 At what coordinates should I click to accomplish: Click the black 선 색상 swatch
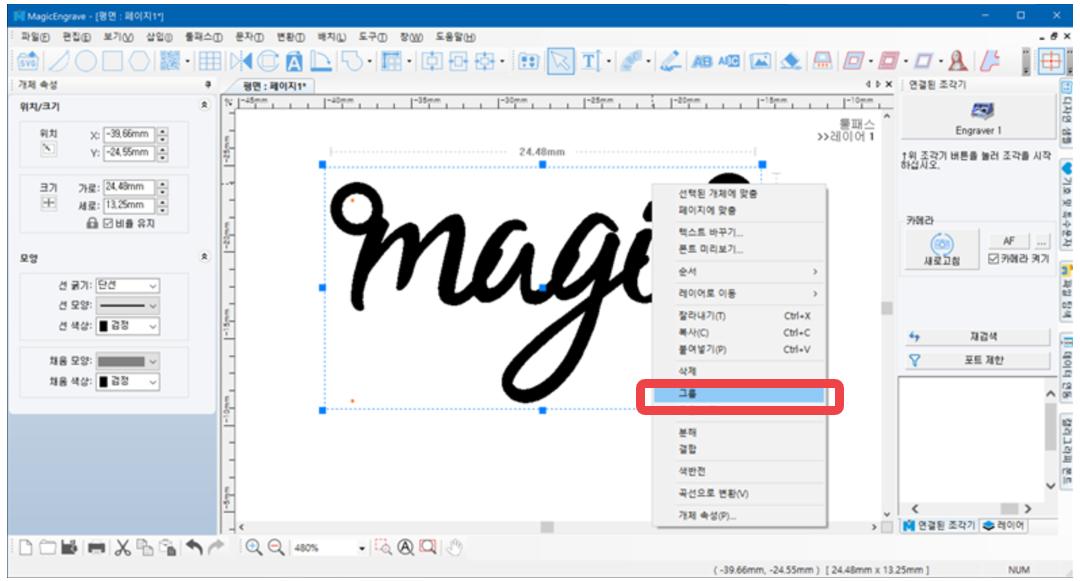click(103, 326)
